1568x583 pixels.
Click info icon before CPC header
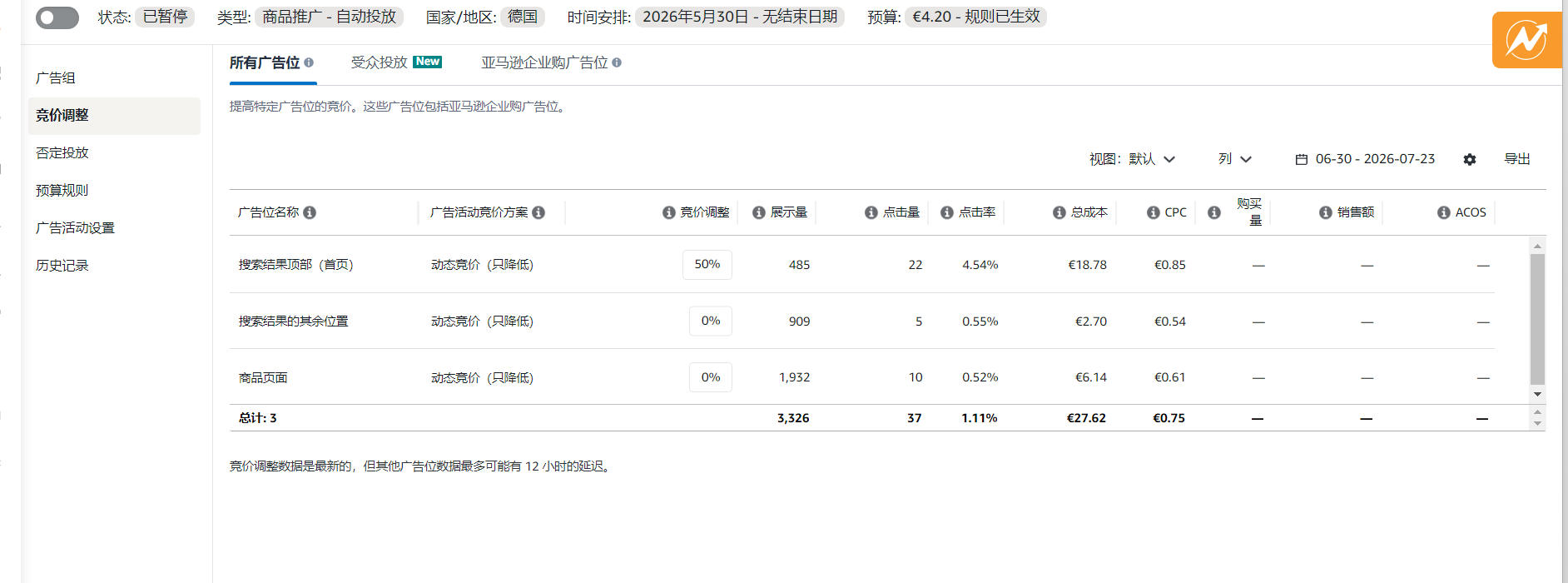pos(1154,212)
